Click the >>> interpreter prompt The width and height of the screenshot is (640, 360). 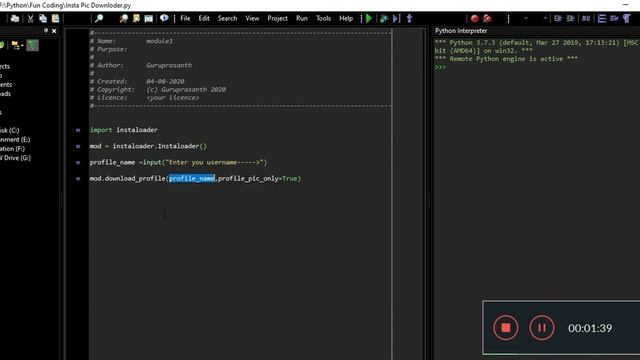point(440,67)
